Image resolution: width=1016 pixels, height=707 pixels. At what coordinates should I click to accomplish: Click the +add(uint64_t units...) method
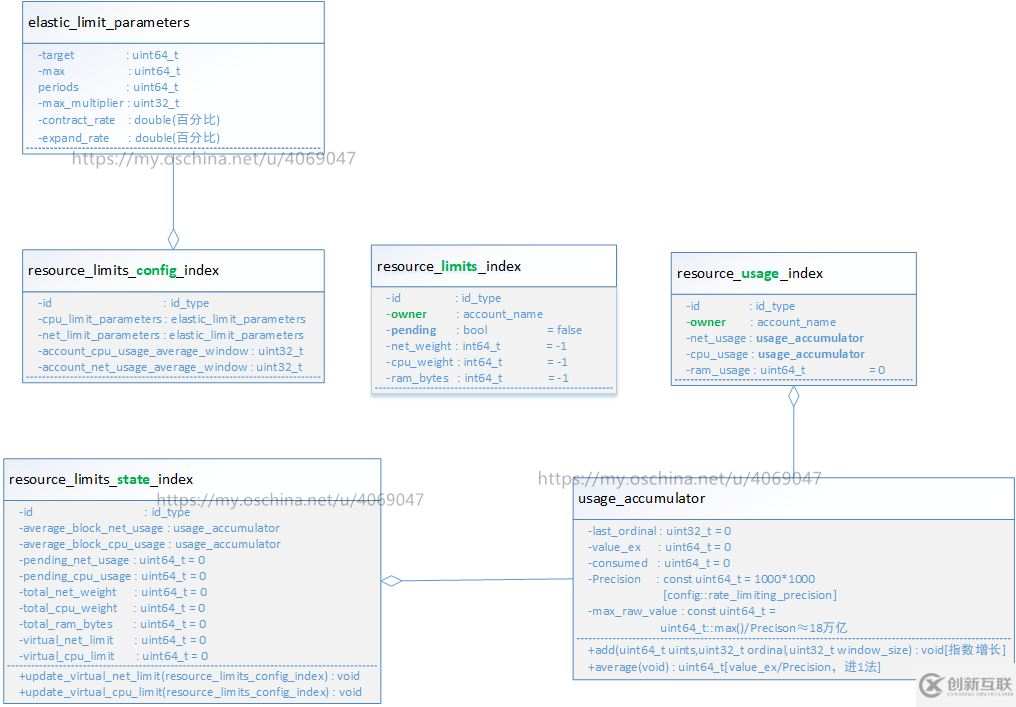click(797, 650)
